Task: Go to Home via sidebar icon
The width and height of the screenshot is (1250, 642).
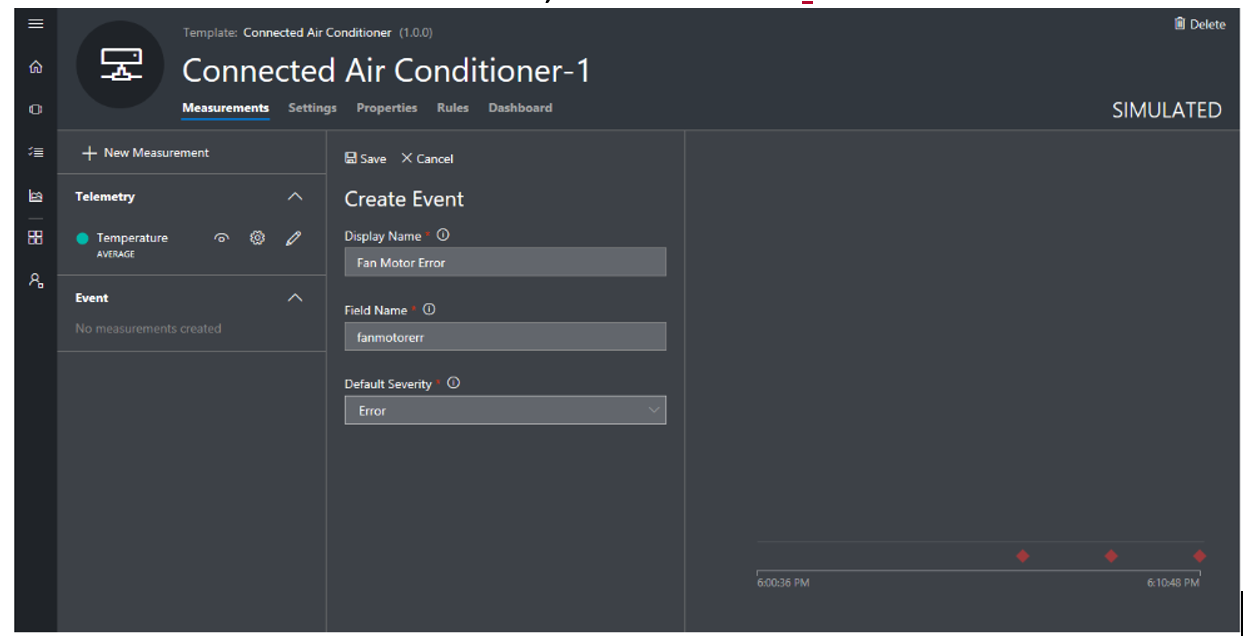Action: click(x=36, y=67)
